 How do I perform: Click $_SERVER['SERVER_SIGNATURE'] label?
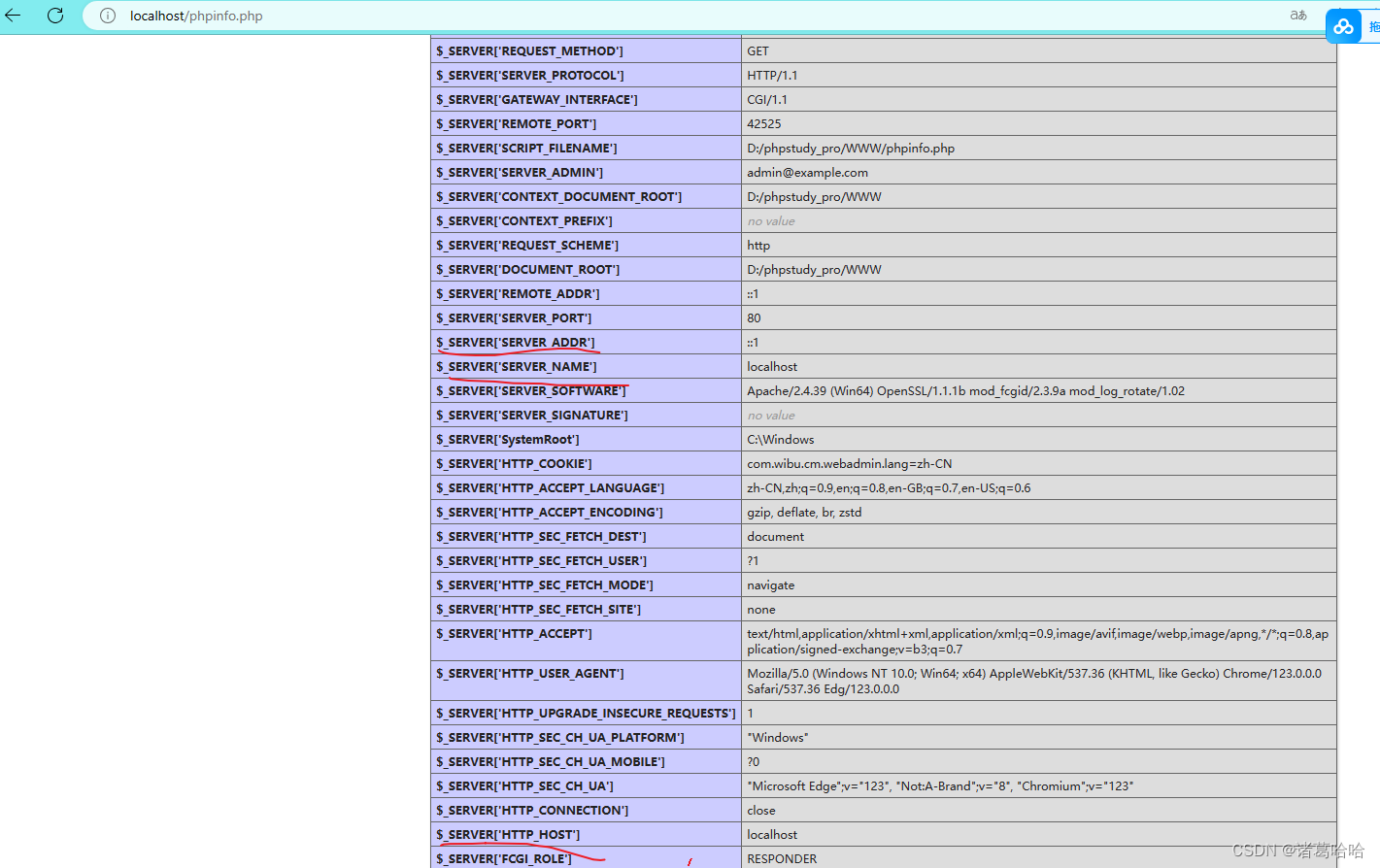coord(532,415)
